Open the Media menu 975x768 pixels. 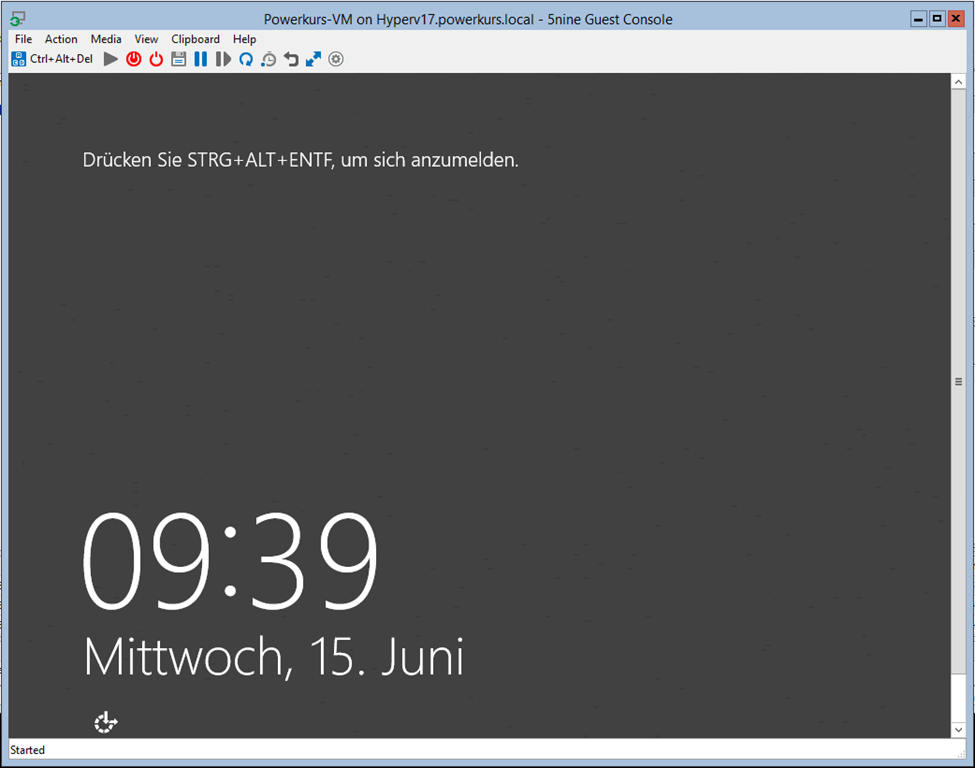[106, 39]
